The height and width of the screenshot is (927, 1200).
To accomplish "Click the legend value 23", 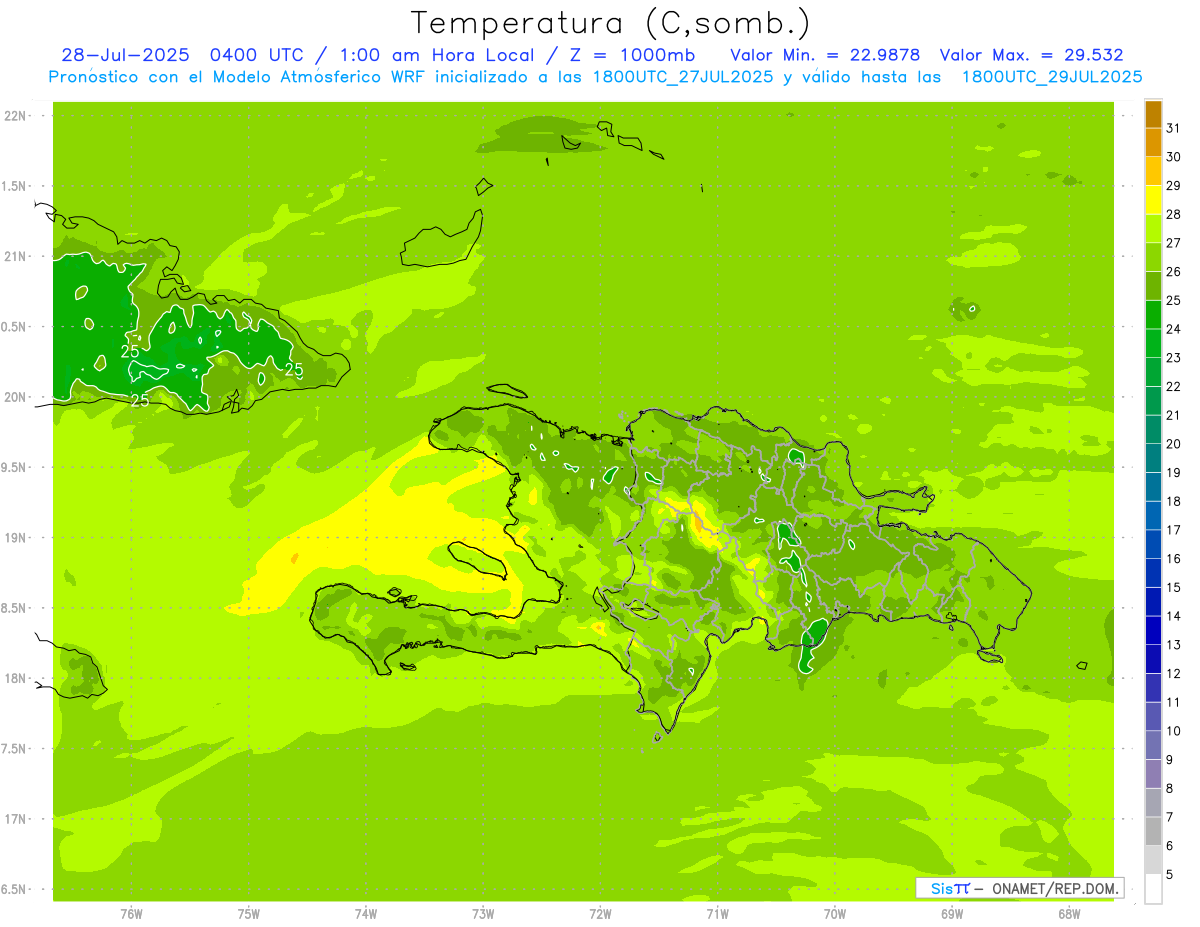I will 1173,358.
